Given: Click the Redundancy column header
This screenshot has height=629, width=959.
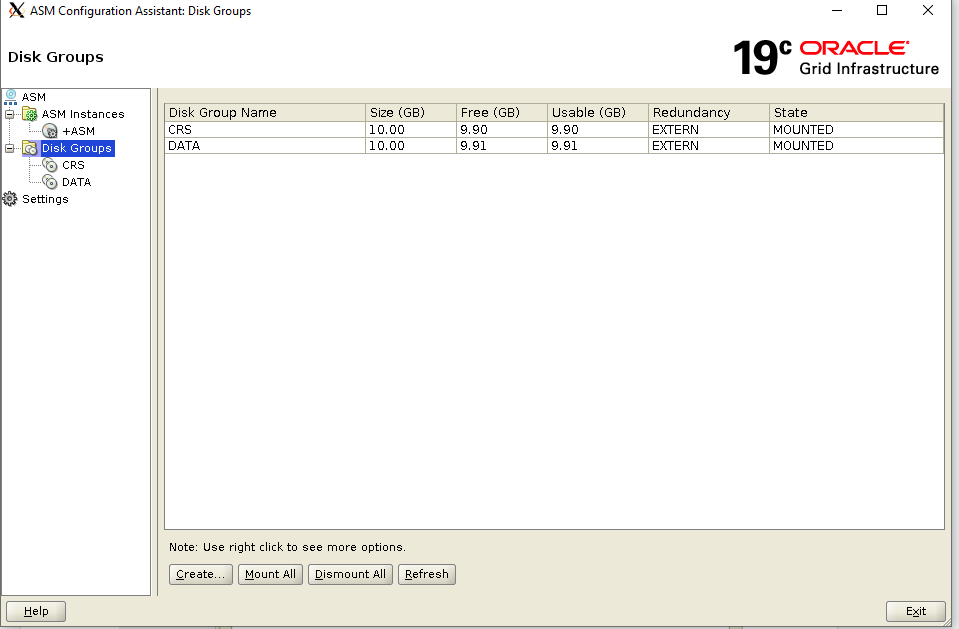Looking at the screenshot, I should point(709,113).
